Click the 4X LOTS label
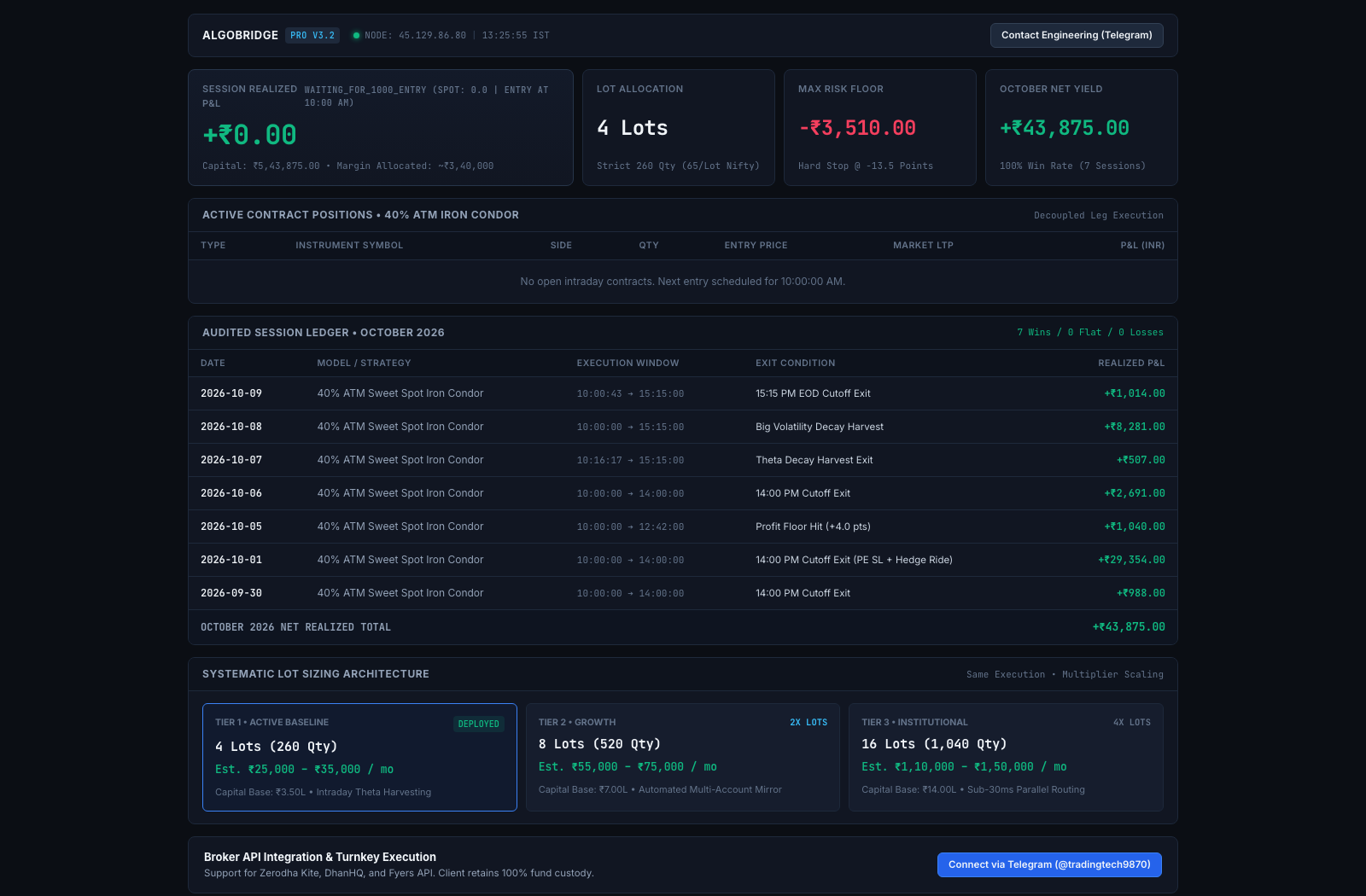Image resolution: width=1366 pixels, height=896 pixels. click(1132, 723)
